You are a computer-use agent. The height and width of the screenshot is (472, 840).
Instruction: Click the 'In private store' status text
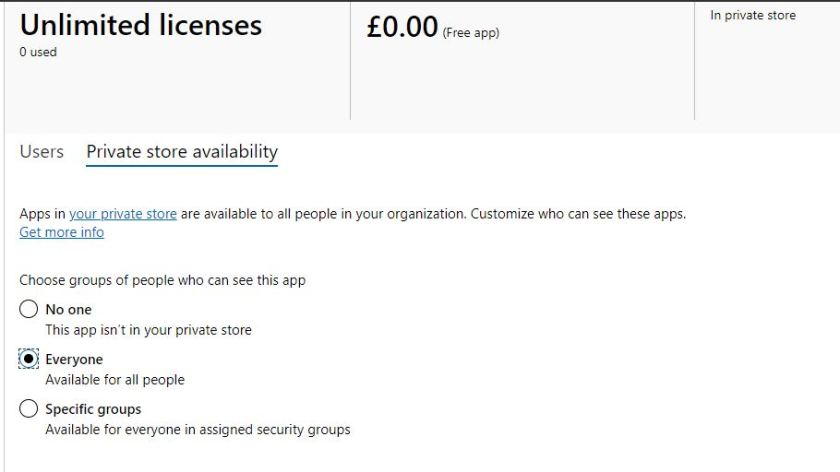[x=752, y=16]
